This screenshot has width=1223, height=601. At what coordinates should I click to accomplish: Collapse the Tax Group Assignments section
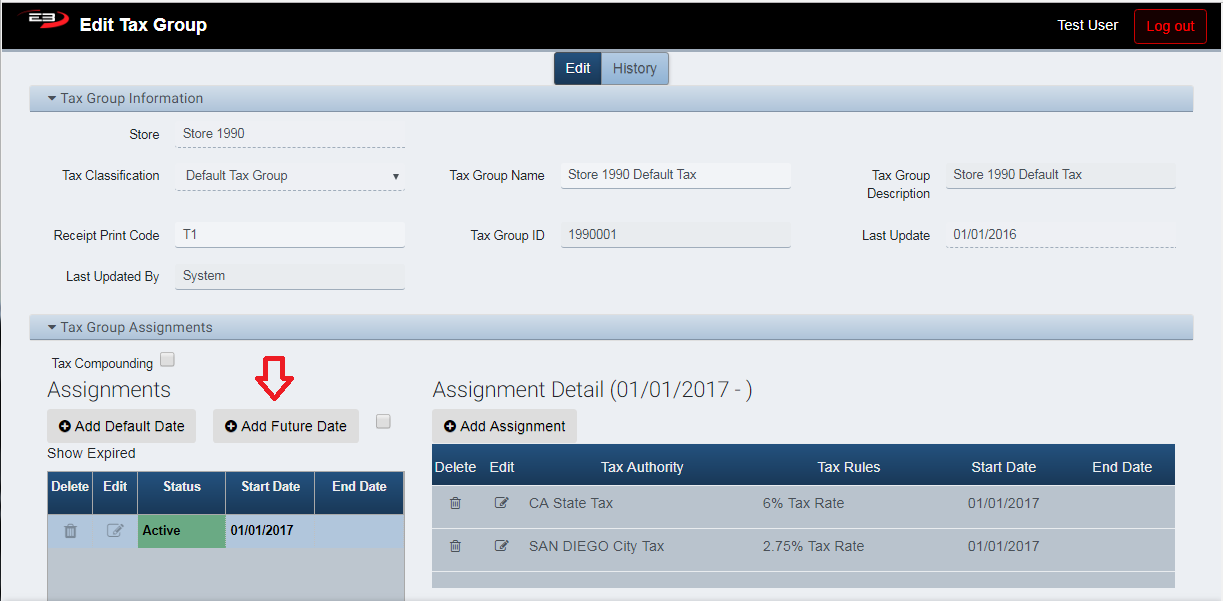tap(52, 327)
